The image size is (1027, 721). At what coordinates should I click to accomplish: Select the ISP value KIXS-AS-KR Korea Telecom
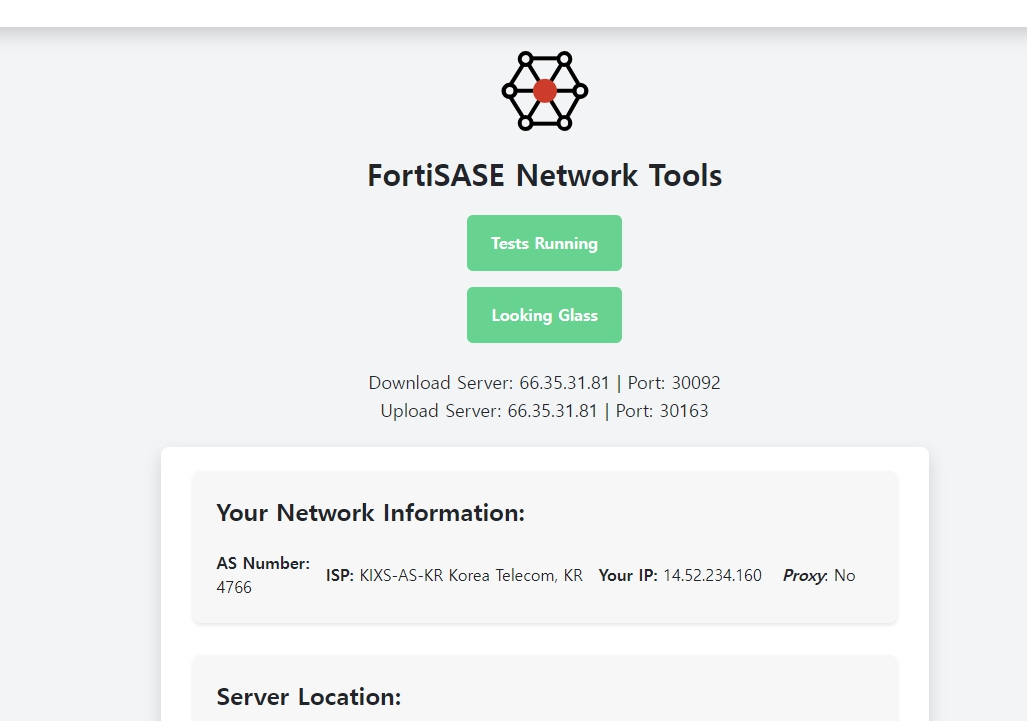[x=471, y=575]
